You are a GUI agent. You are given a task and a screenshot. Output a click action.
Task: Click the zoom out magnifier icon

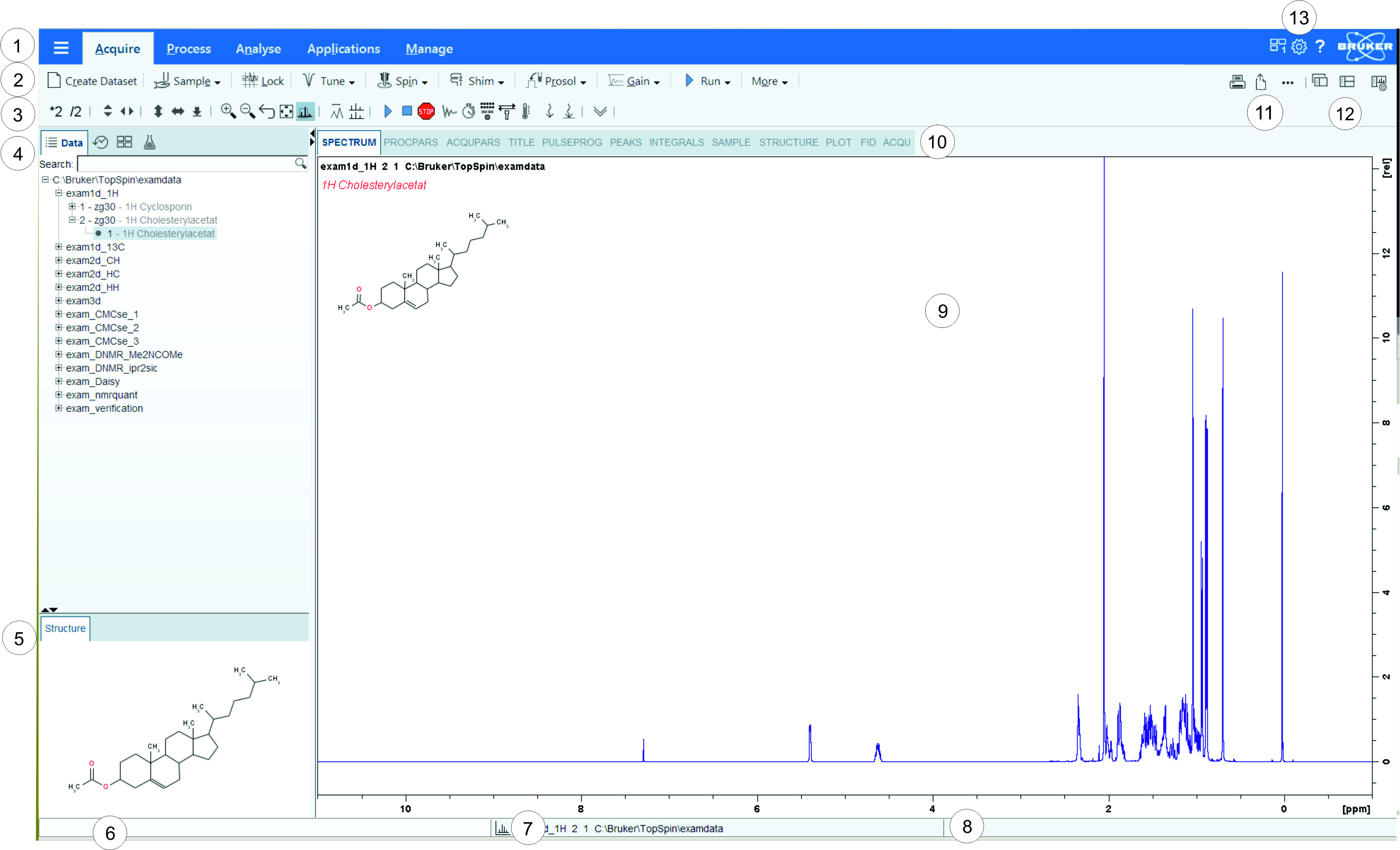coord(248,111)
